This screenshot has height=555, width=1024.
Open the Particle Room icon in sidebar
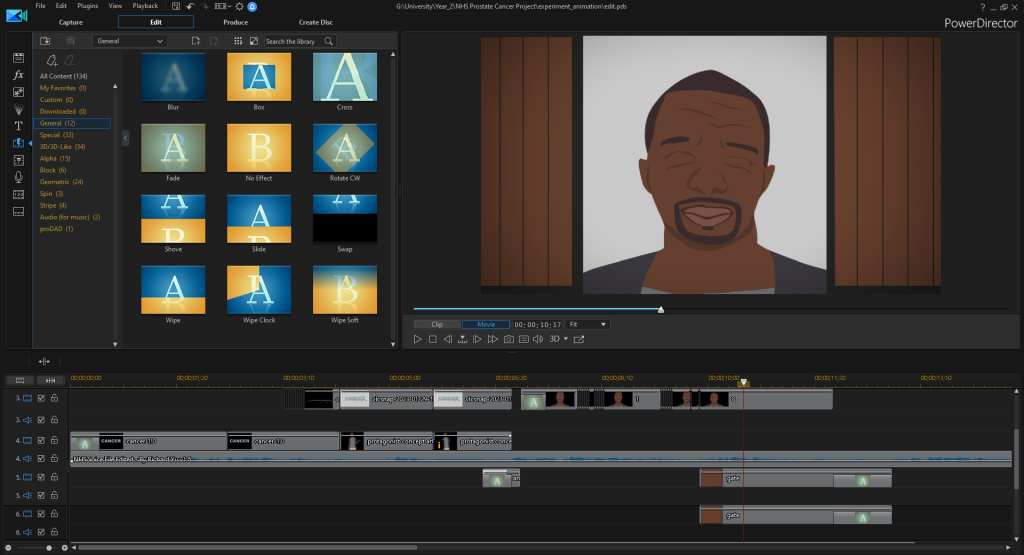click(x=18, y=109)
